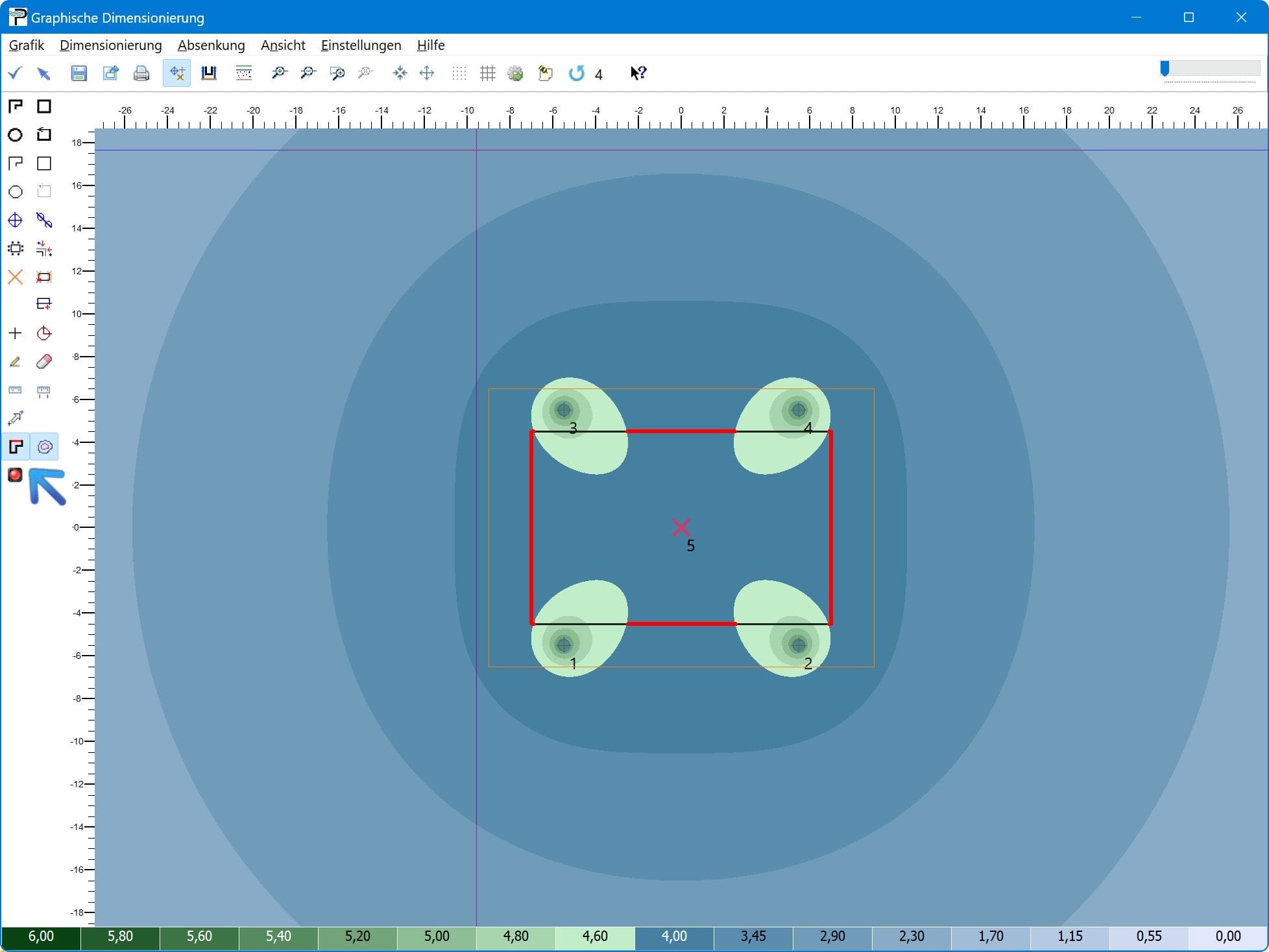Toggle the grid lines display

[x=487, y=73]
